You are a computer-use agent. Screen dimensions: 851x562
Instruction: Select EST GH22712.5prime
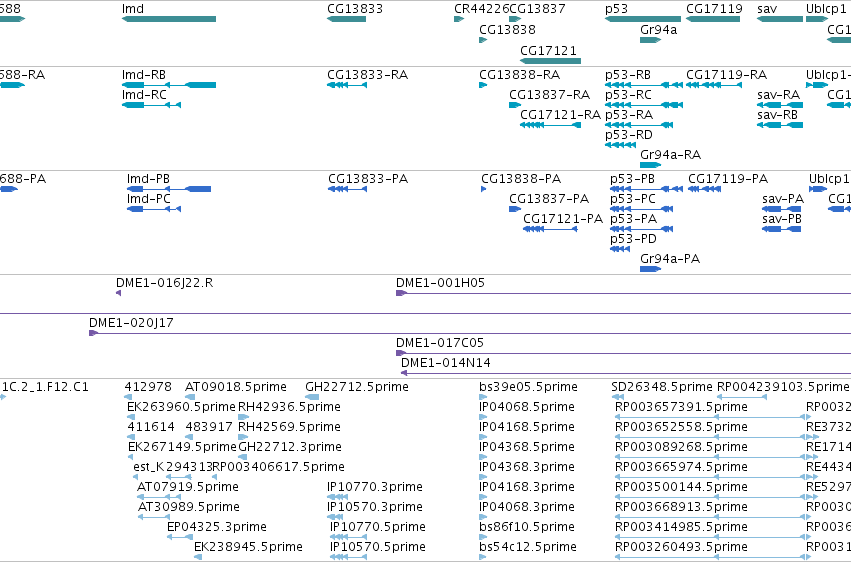(312, 397)
